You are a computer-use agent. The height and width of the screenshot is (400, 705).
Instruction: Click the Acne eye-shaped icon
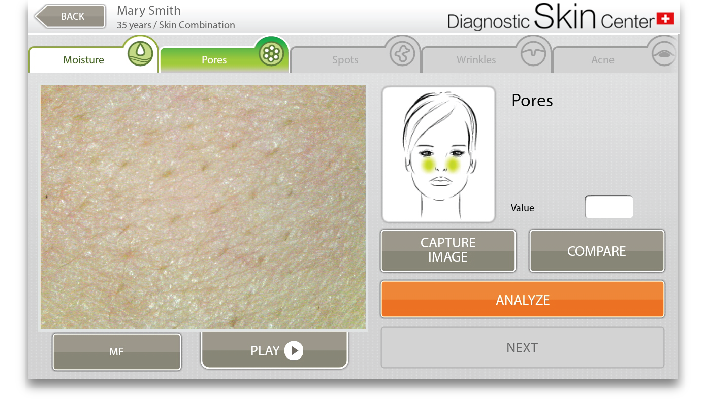coord(664,53)
